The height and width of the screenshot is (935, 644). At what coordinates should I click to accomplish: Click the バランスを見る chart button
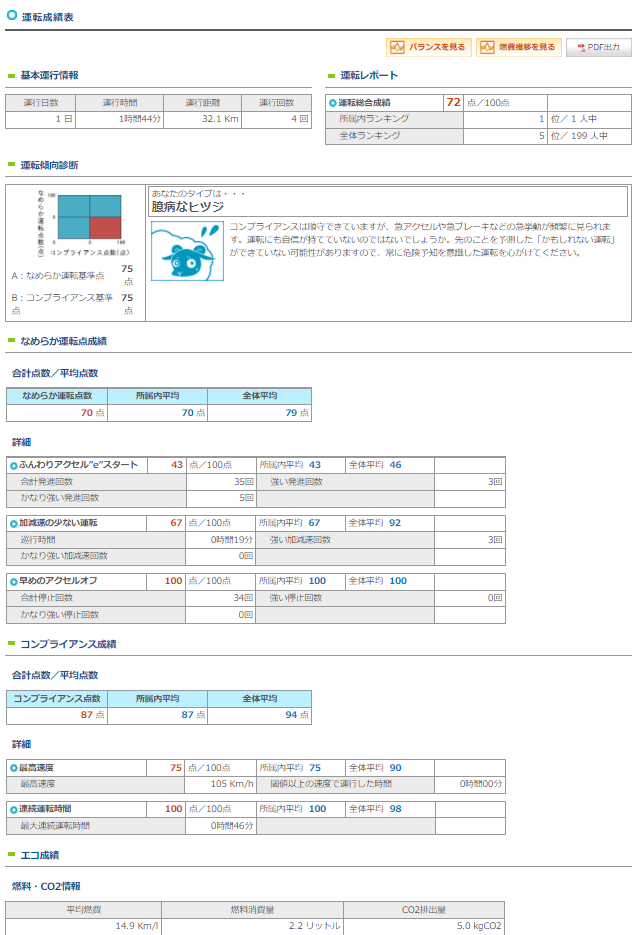[x=429, y=47]
